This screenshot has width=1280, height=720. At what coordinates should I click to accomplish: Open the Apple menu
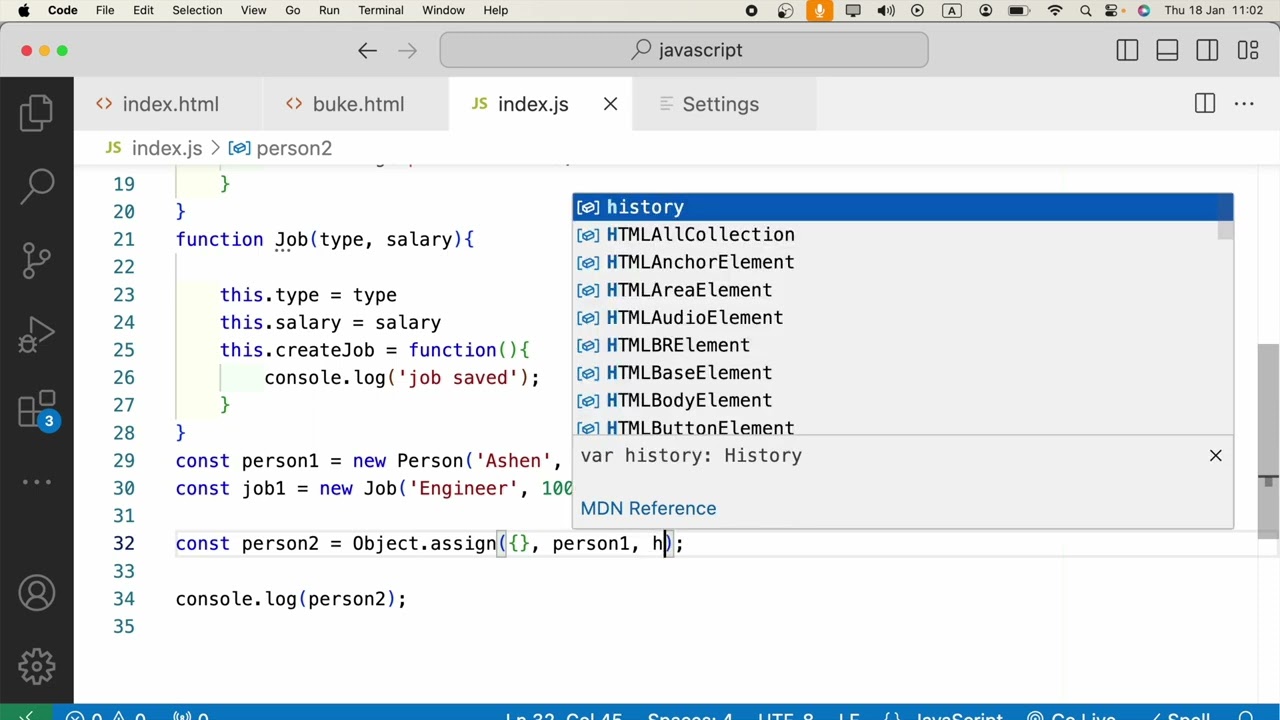coord(23,10)
